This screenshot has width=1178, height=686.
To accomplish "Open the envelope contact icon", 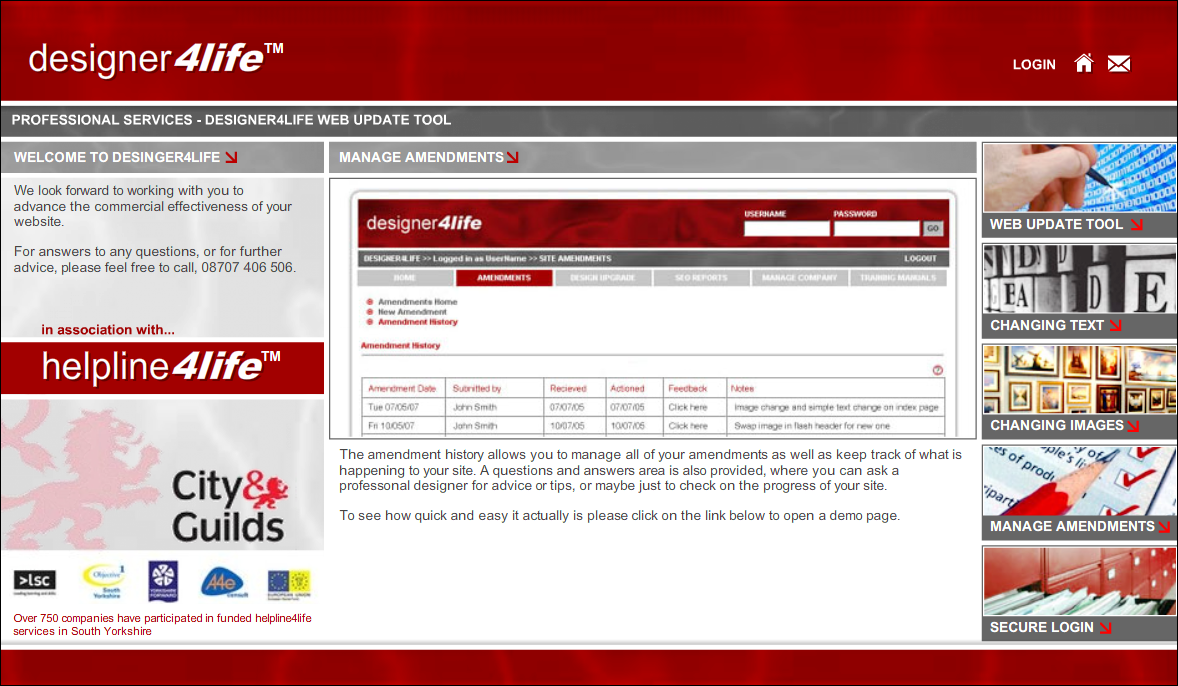I will click(x=1119, y=64).
